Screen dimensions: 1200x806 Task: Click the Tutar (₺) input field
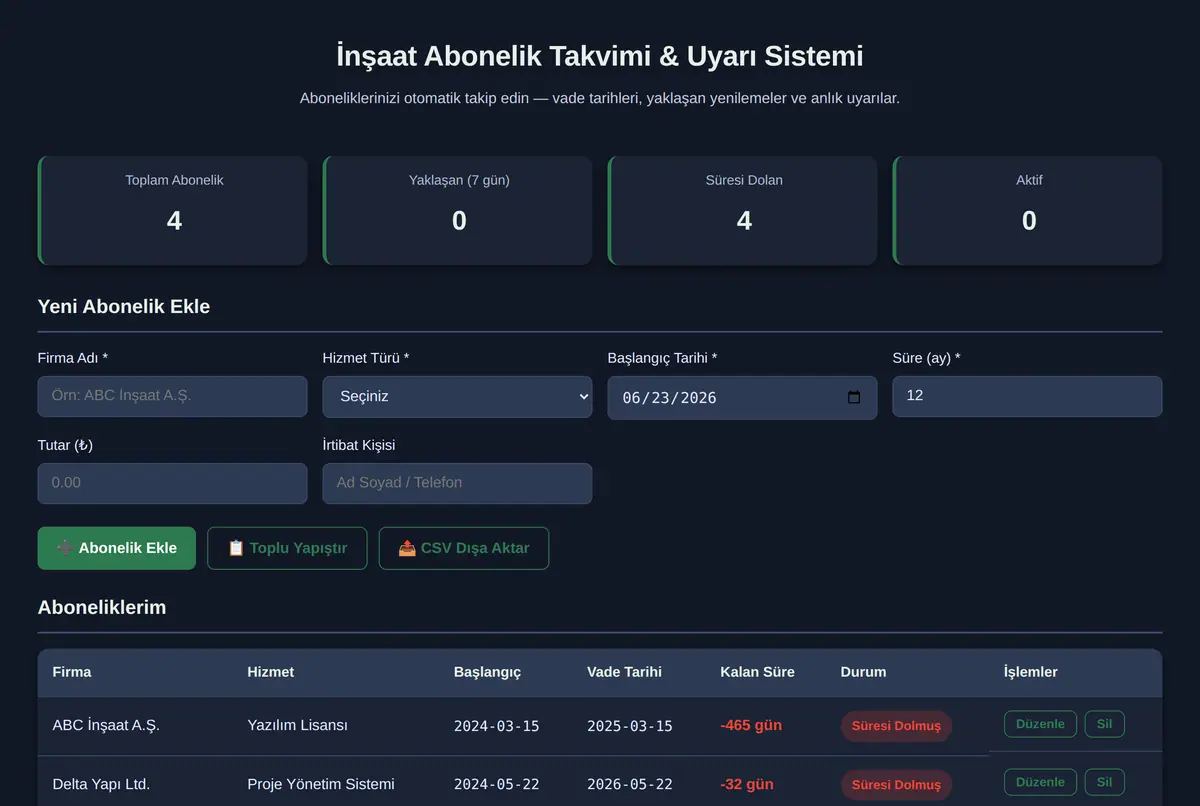(172, 483)
